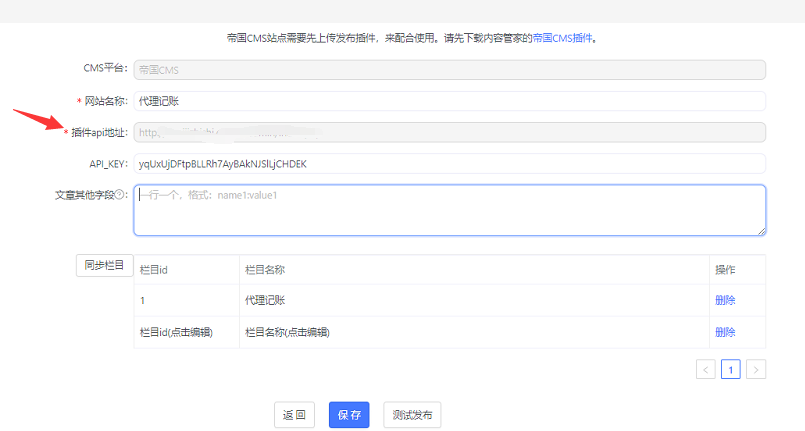
Task: Go to the next table page
Action: coord(756,370)
